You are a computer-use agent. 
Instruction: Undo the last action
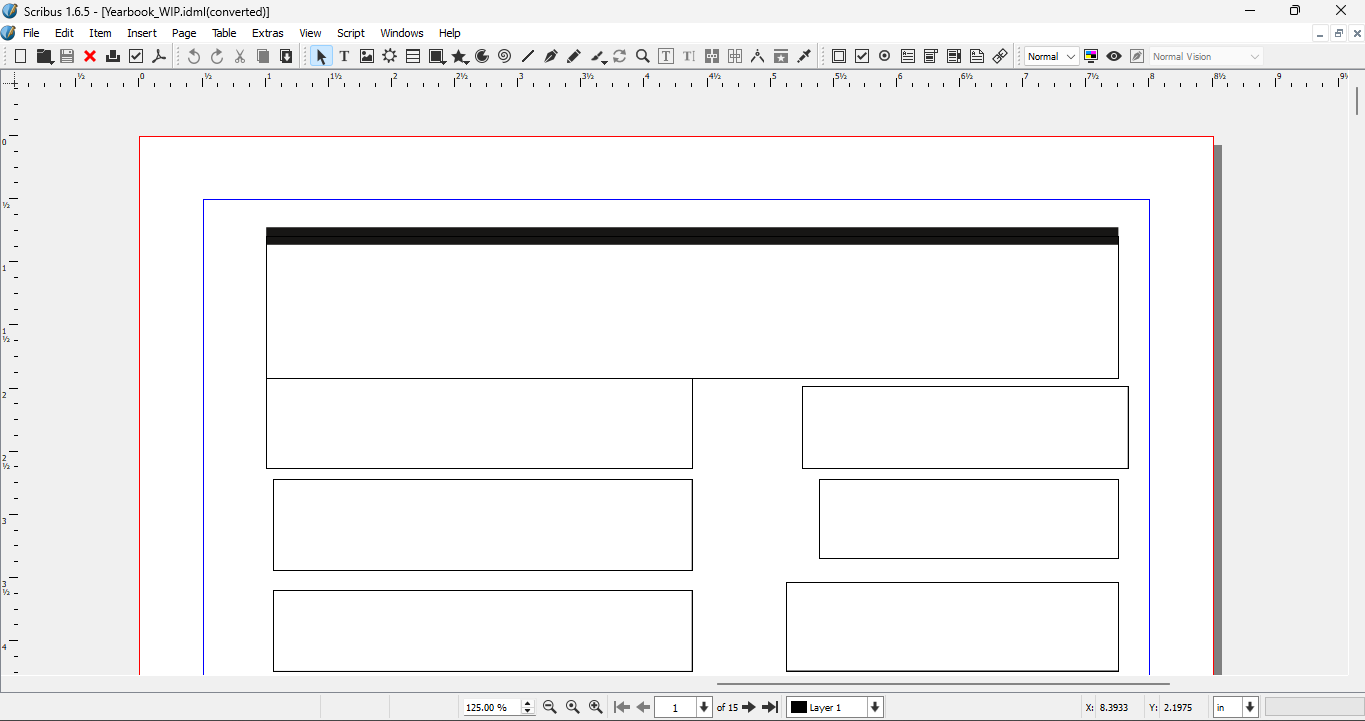tap(194, 57)
